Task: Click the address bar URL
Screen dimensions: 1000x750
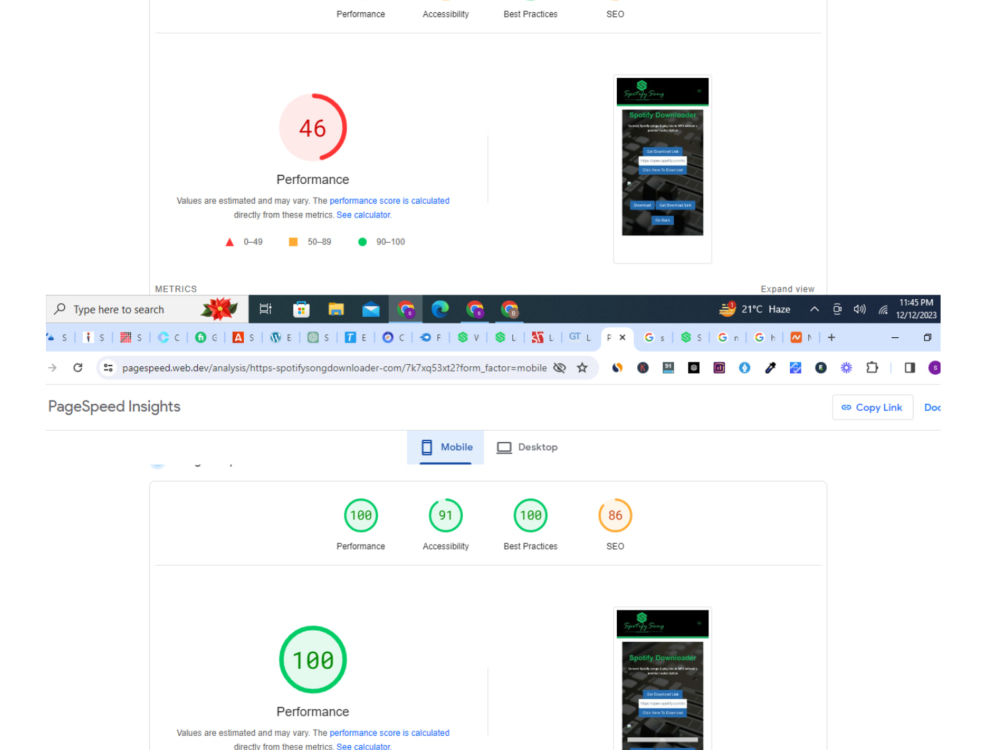Action: pos(334,368)
